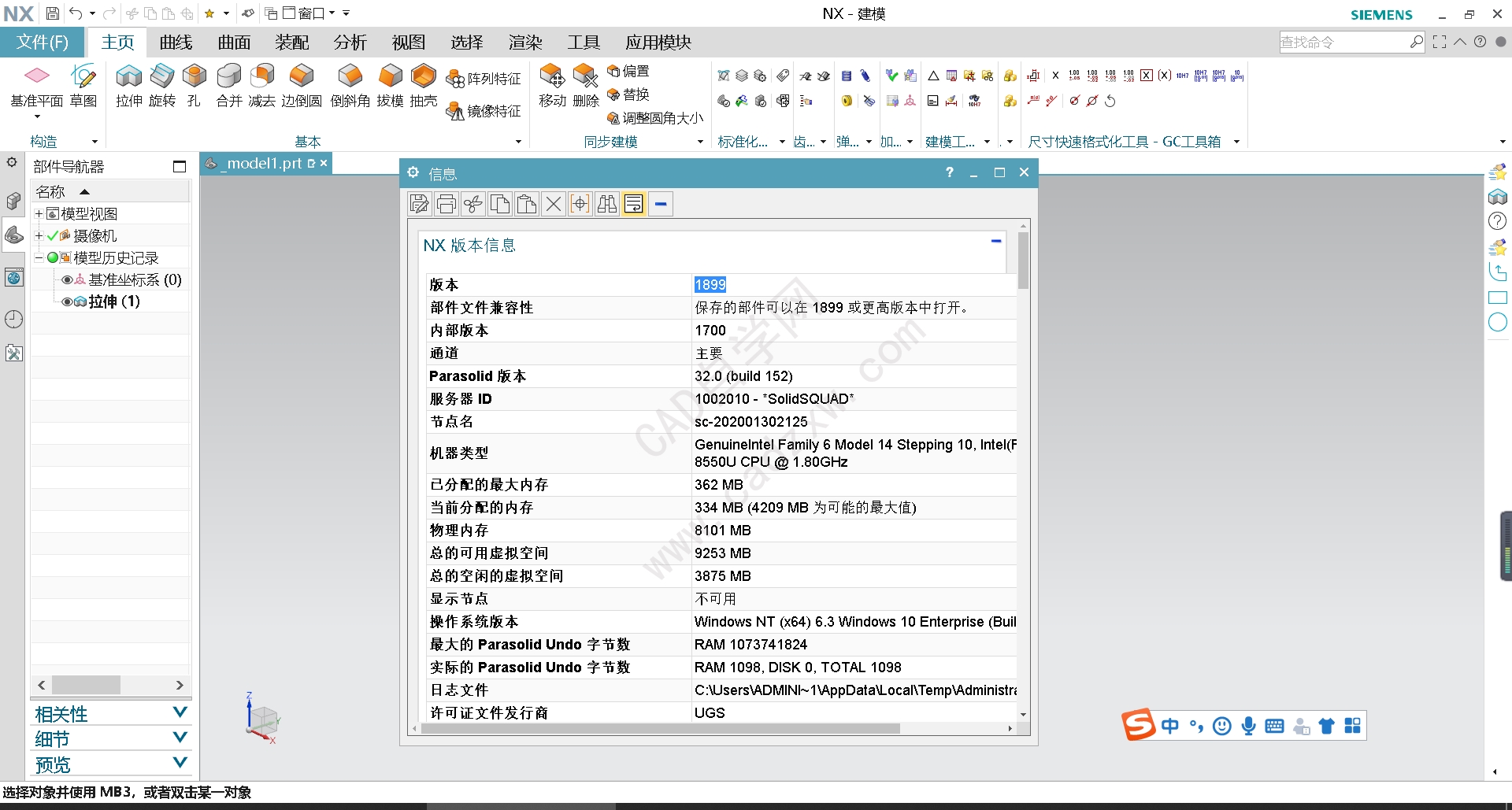Switch to the 曲面 ribbon tab

click(x=234, y=43)
